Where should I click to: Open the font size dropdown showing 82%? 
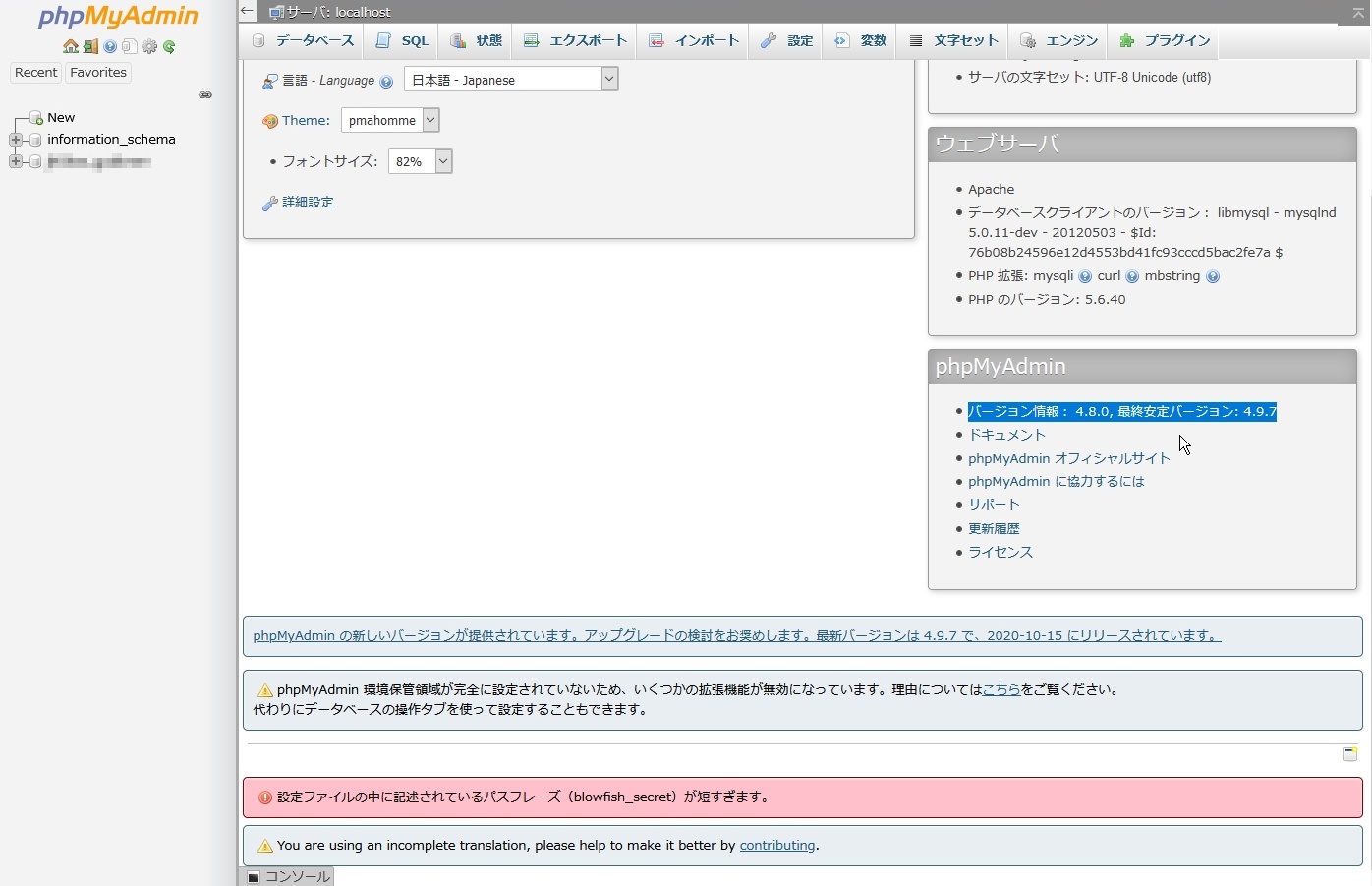point(420,162)
